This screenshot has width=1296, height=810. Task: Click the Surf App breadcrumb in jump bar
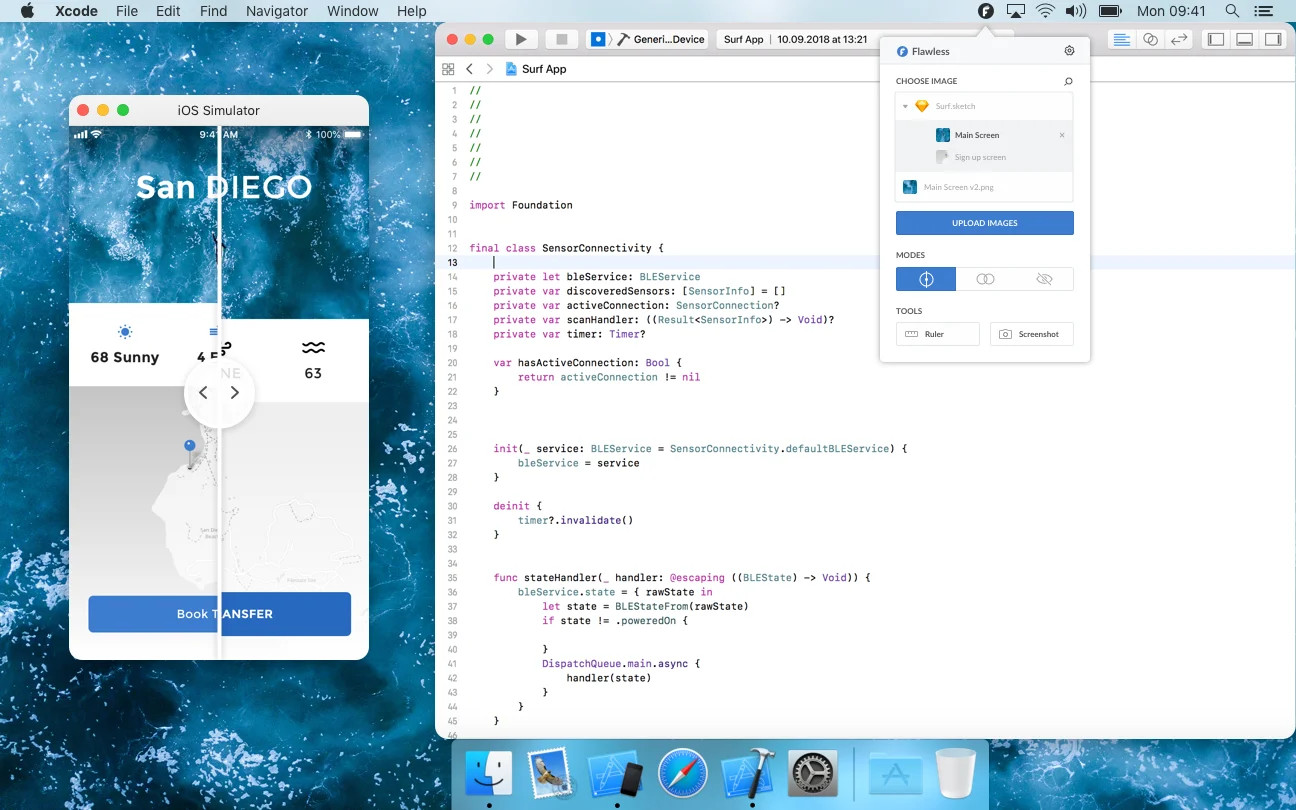tap(536, 69)
